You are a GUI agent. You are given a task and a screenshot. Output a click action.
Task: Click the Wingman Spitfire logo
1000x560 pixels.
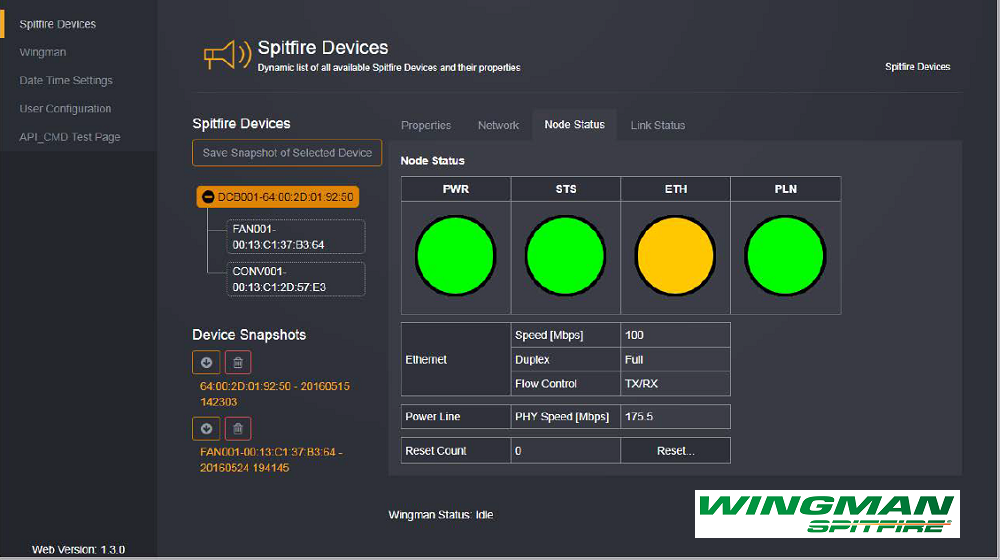(x=827, y=514)
